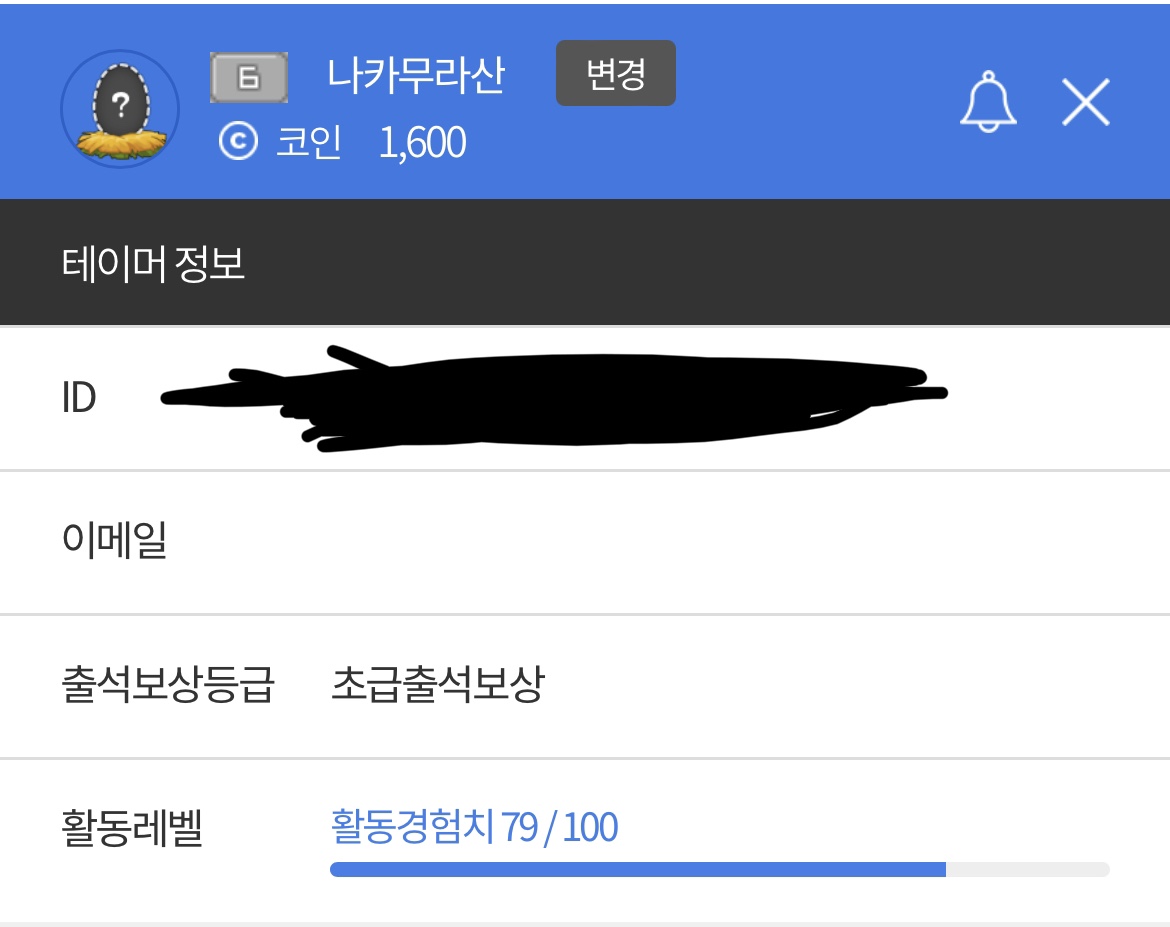
Task: Click the 활동레벨 label
Action: coord(132,830)
